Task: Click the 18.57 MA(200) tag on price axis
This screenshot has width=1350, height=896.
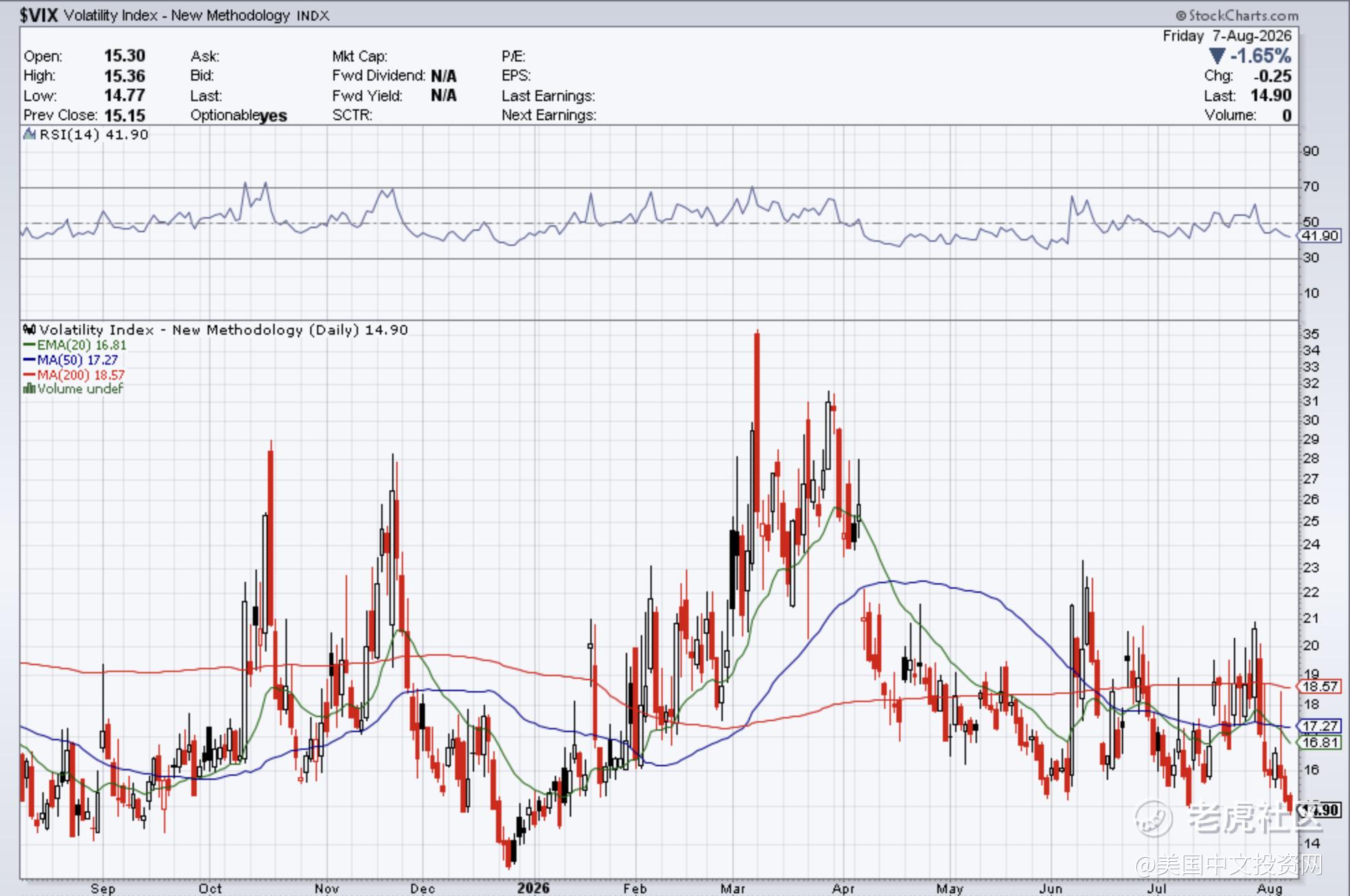Action: tap(1321, 686)
